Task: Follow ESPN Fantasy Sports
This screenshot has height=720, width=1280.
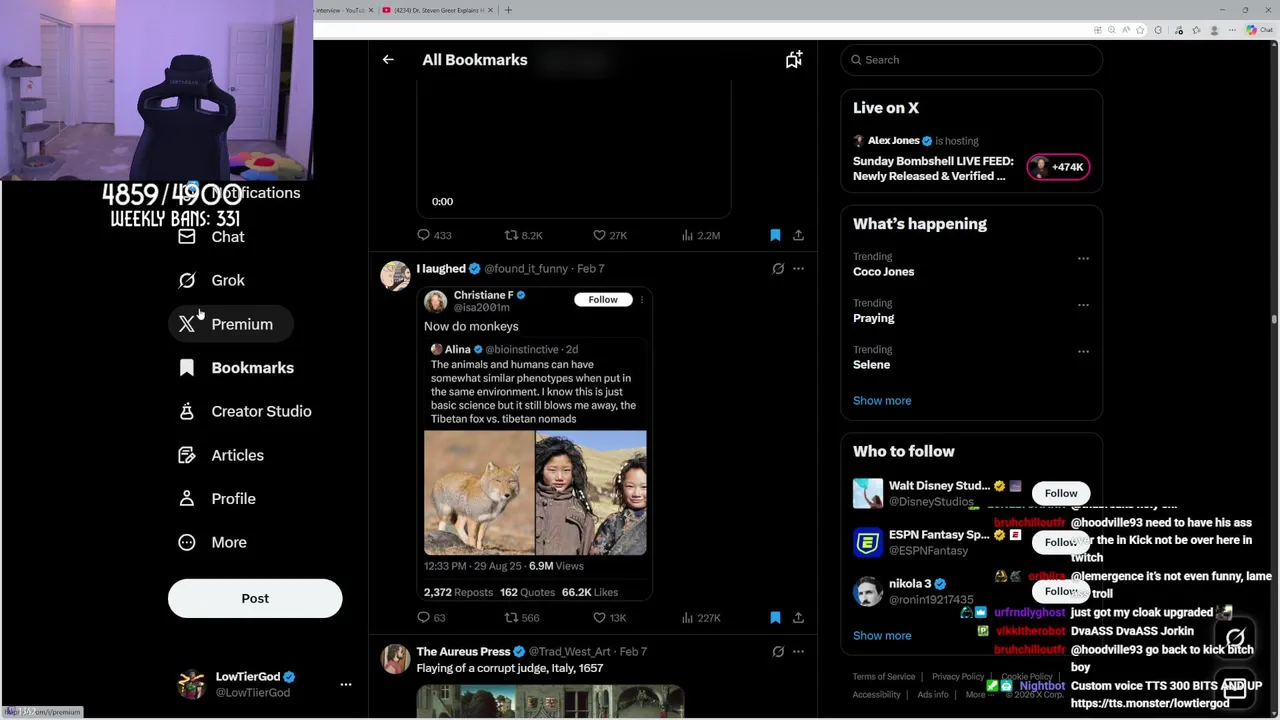Action: coord(1061,542)
